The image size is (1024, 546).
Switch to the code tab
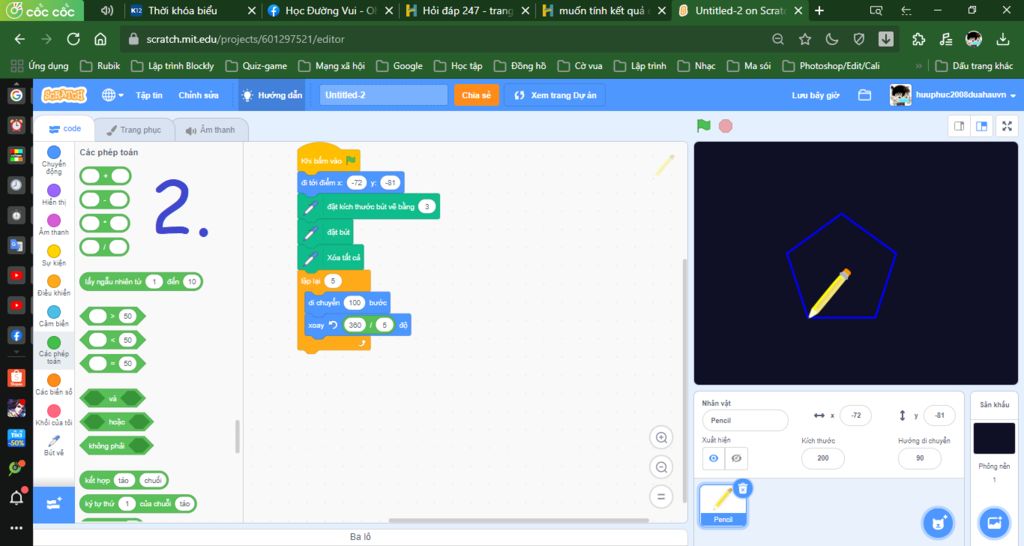pos(65,129)
